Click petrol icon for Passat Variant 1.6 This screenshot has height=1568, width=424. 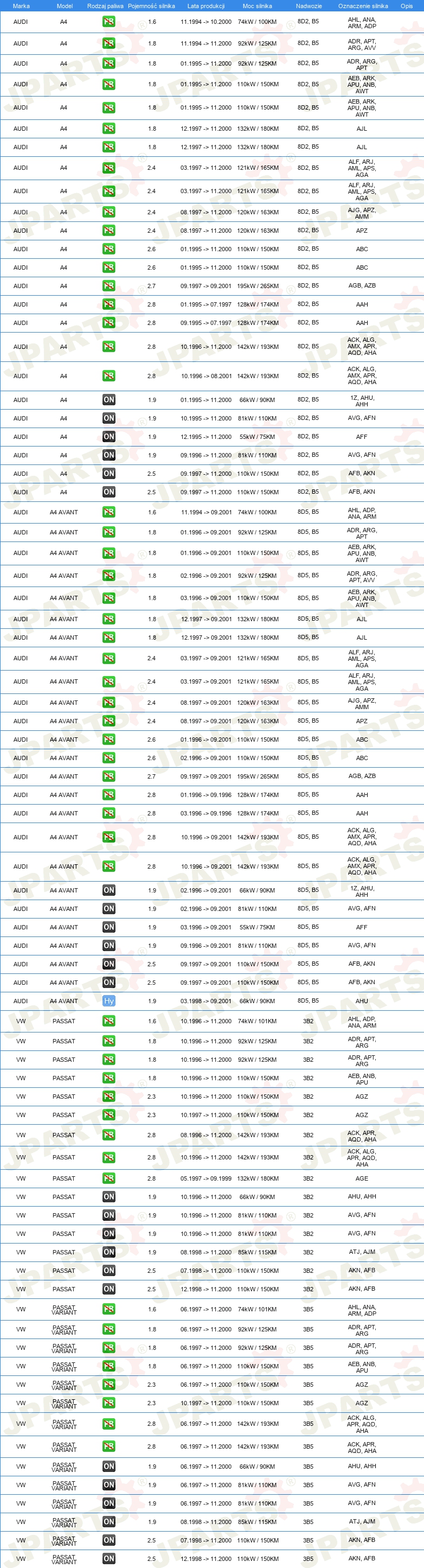(x=108, y=1309)
